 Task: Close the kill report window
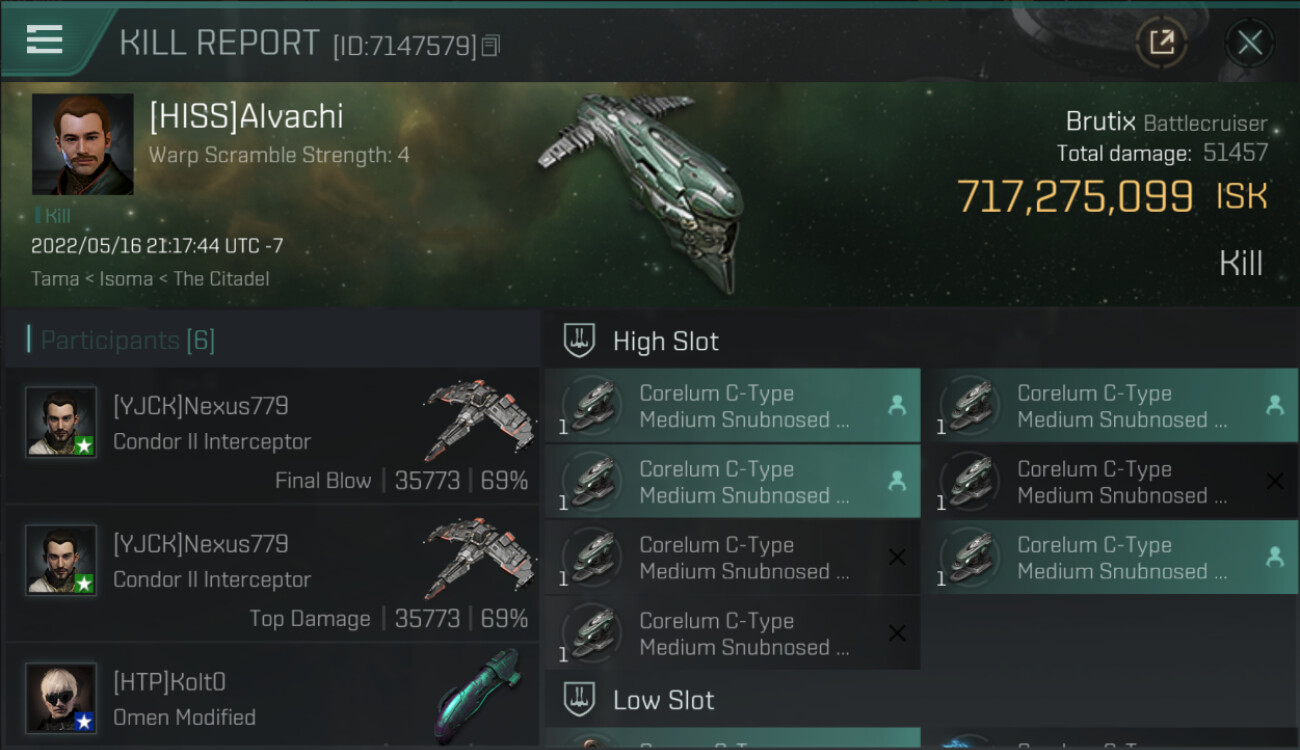(1249, 42)
